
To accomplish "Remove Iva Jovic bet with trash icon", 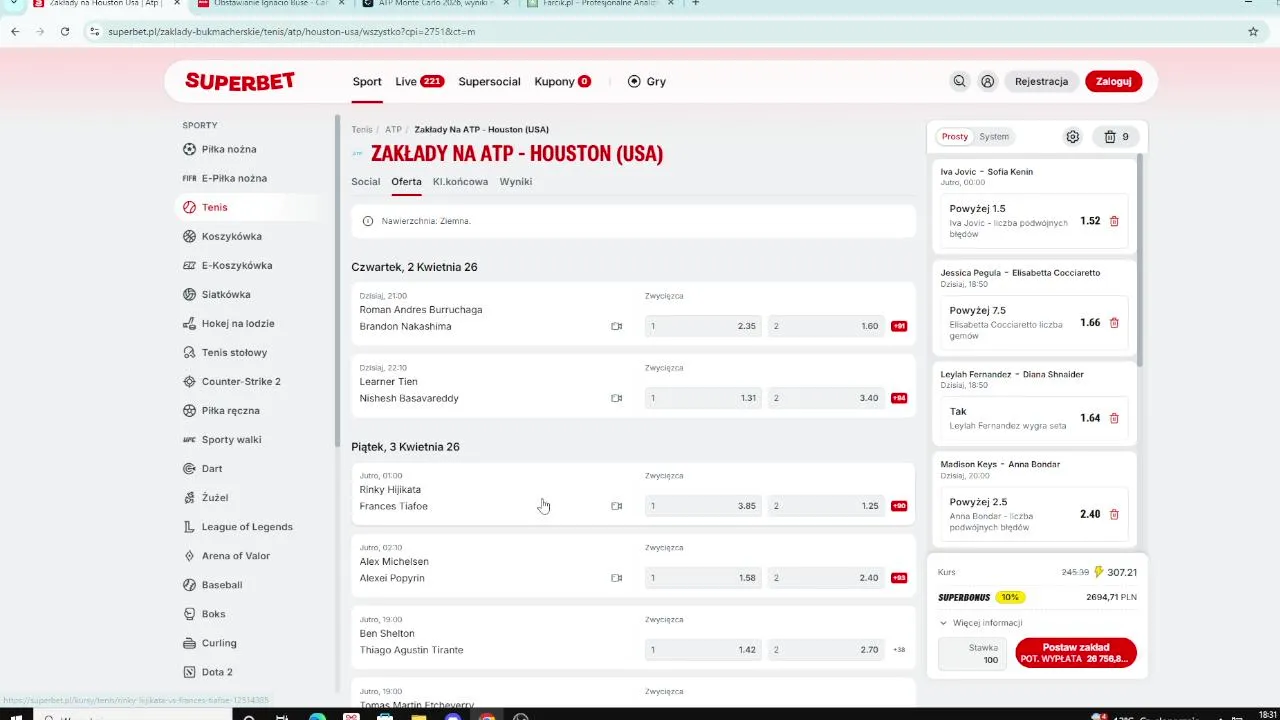I will (x=1114, y=221).
